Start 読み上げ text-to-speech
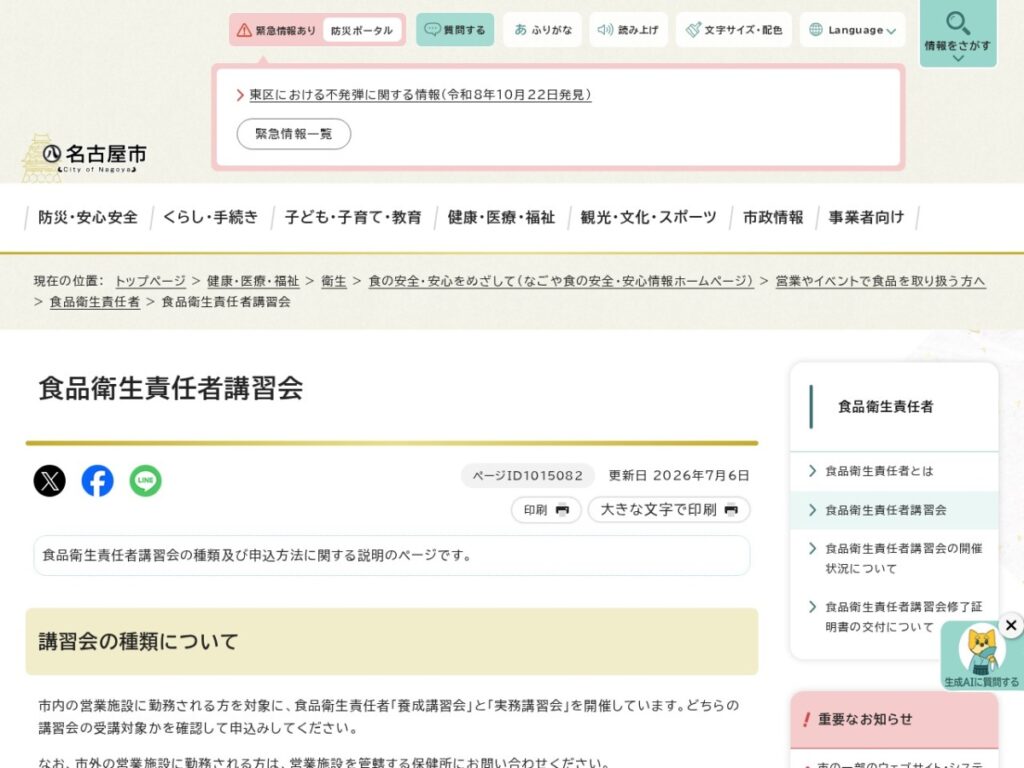Image resolution: width=1024 pixels, height=768 pixels. (x=628, y=29)
